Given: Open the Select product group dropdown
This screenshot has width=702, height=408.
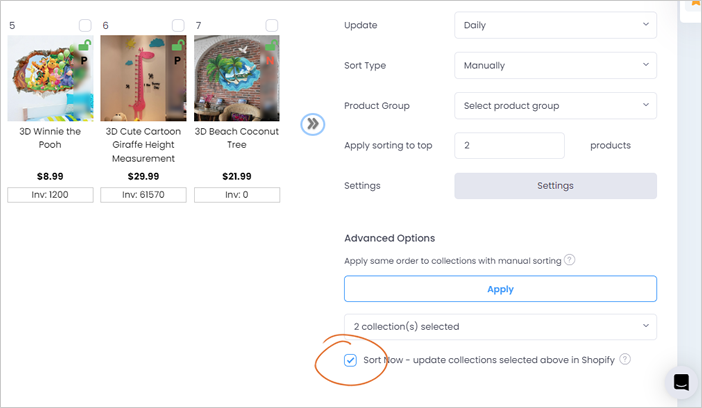Looking at the screenshot, I should [x=555, y=106].
